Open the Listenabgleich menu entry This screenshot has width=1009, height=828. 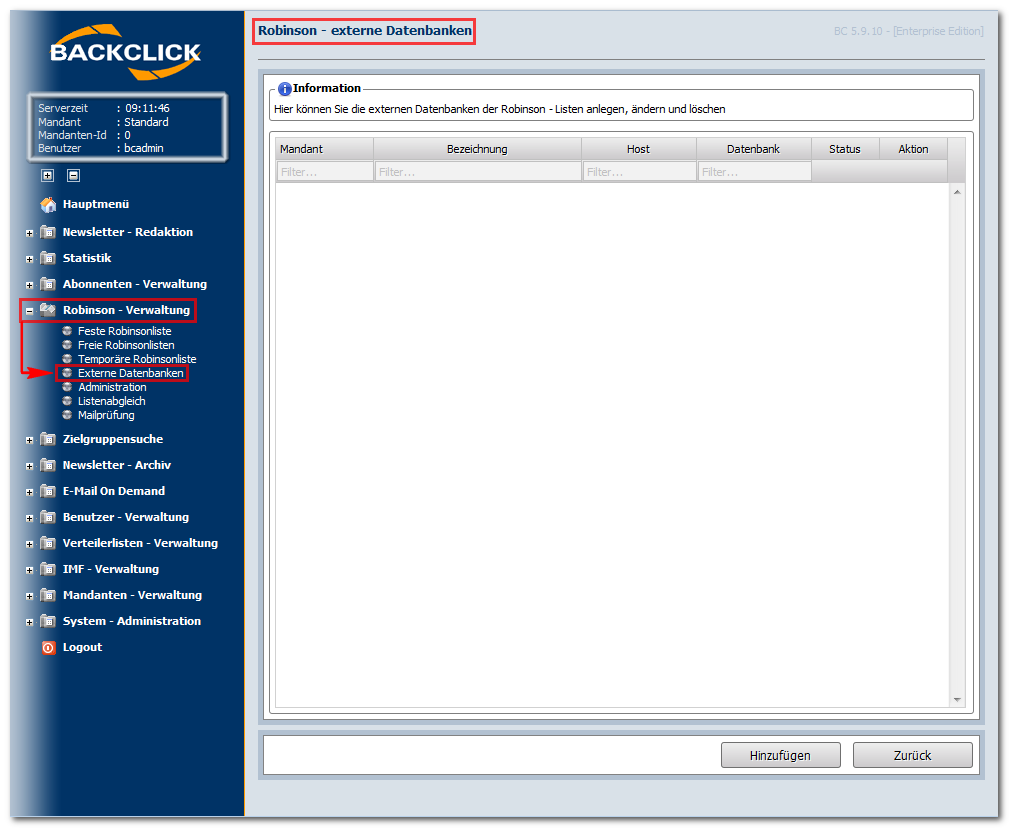(111, 401)
